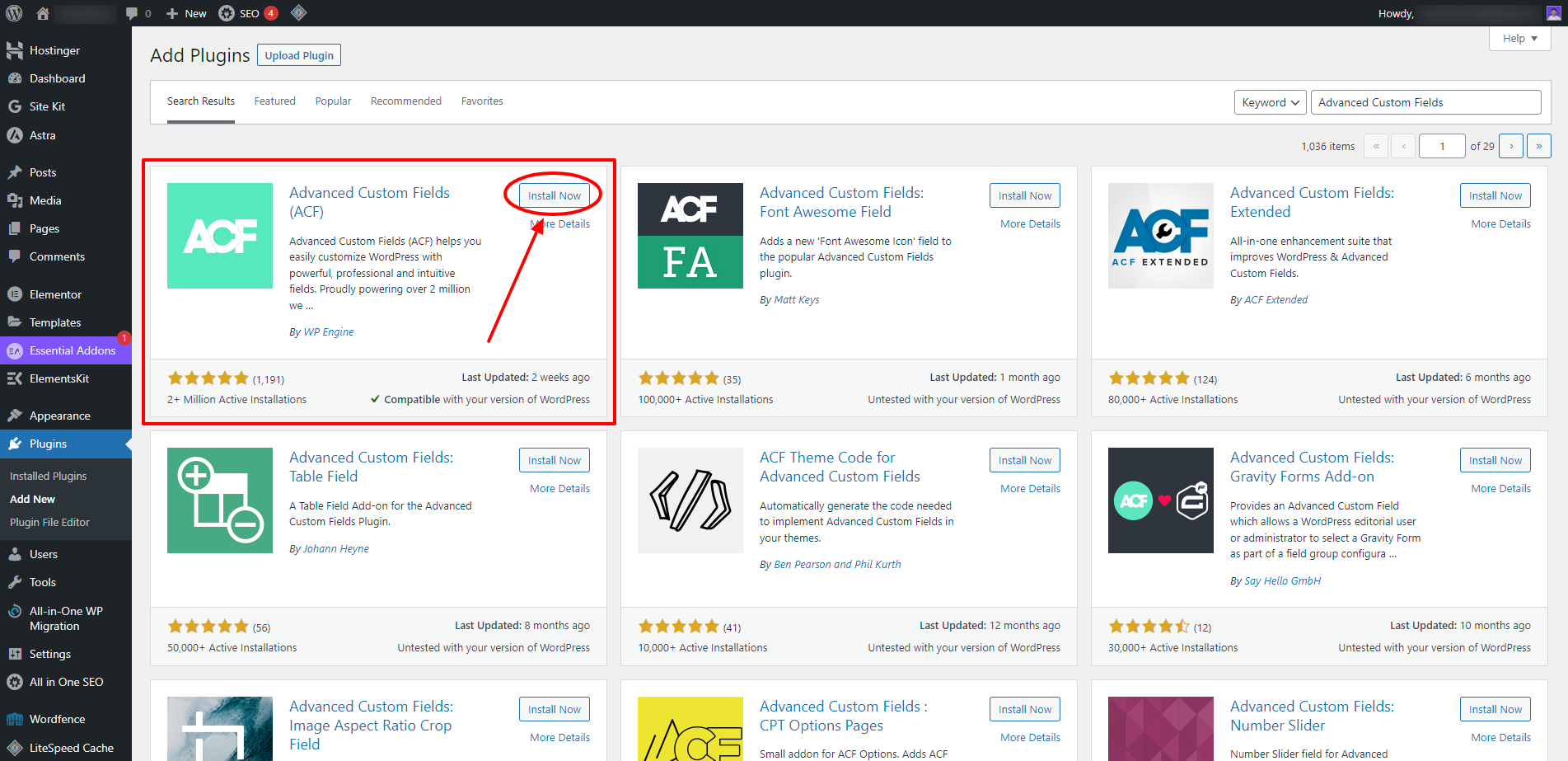Viewport: 1568px width, 761px height.
Task: Open the Elementor sidebar icon
Action: [14, 294]
